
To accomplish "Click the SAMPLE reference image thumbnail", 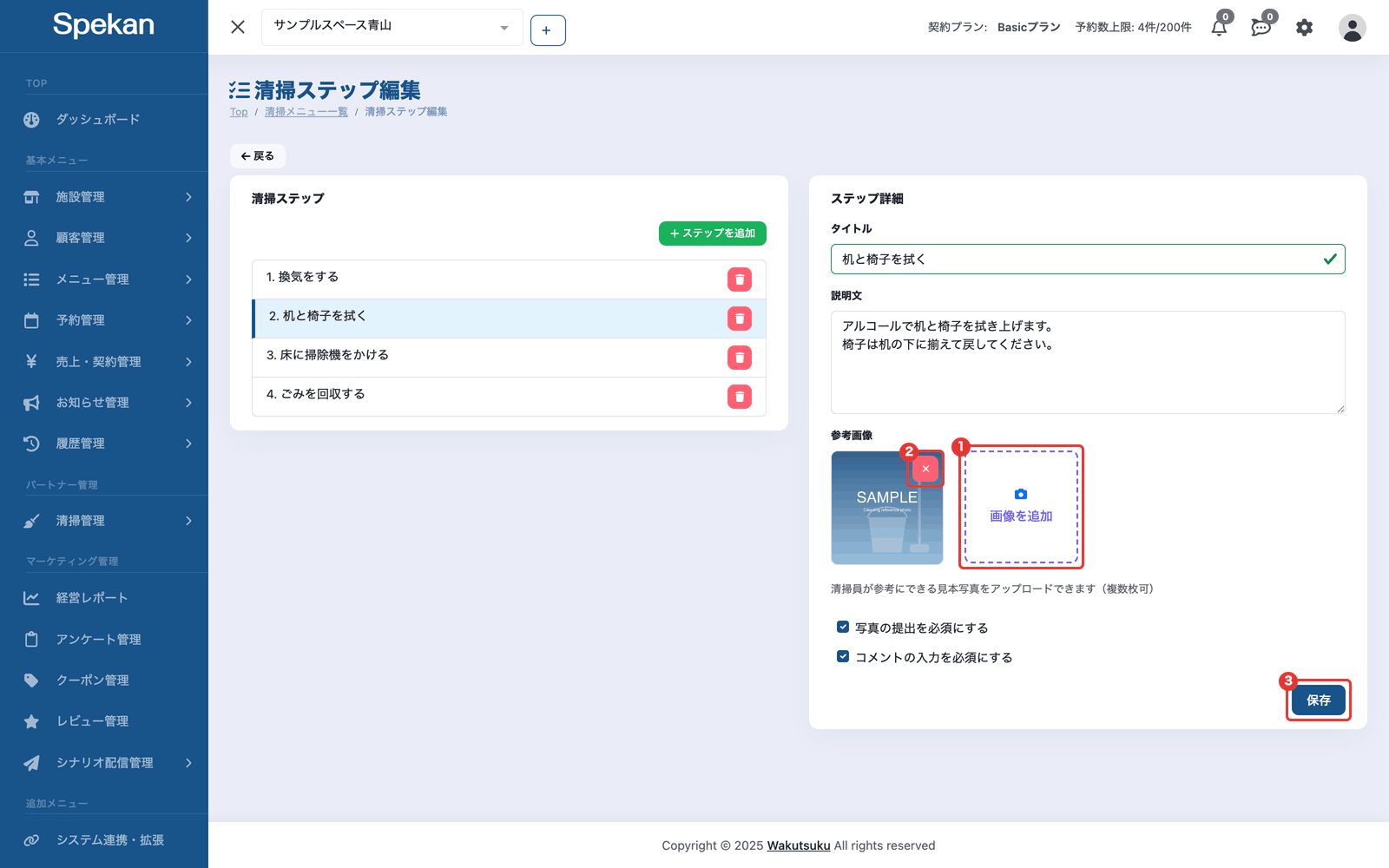I will [886, 508].
